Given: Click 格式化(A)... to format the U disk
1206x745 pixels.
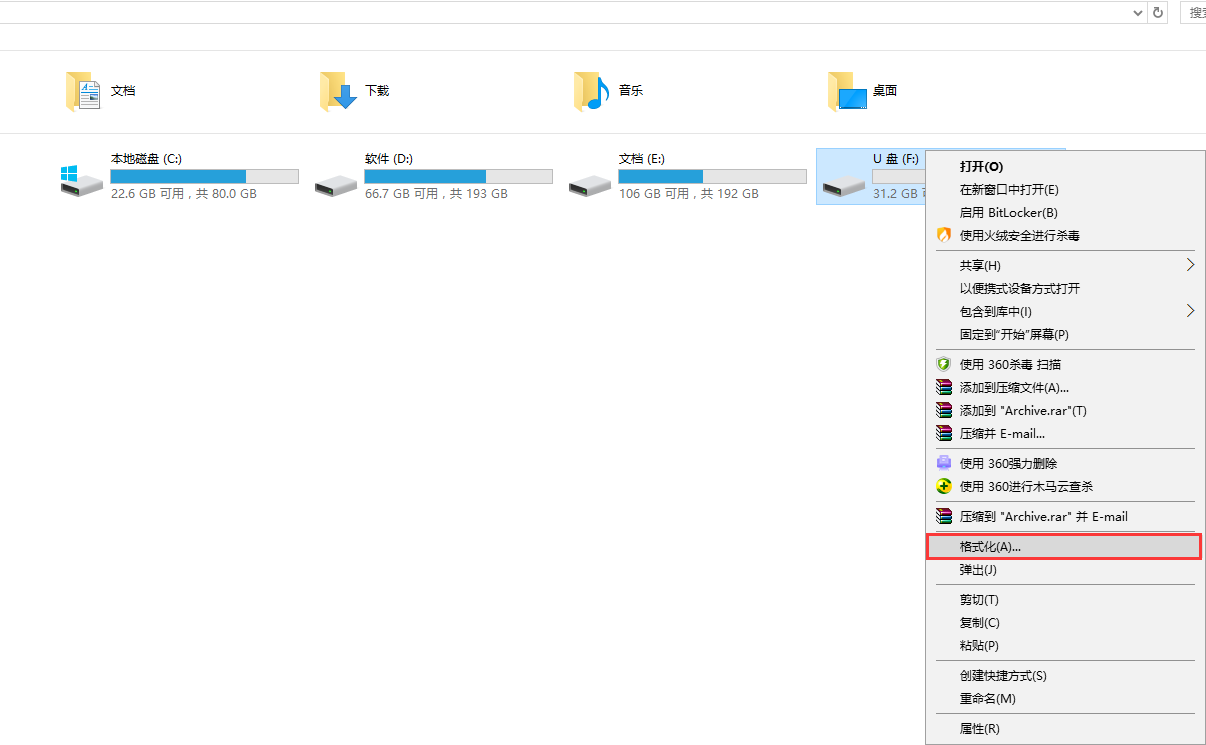Looking at the screenshot, I should [x=990, y=547].
